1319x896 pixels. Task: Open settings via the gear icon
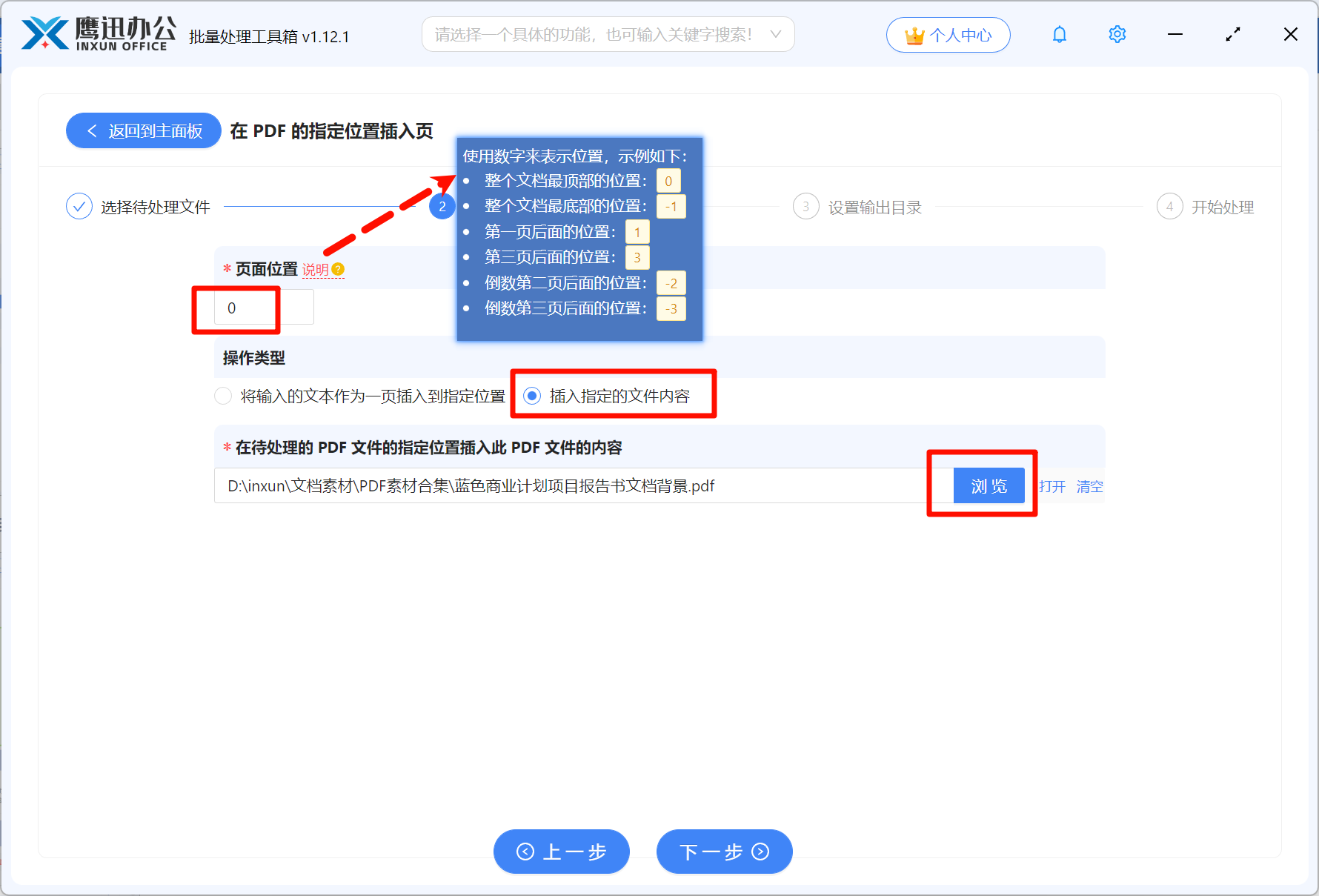[x=1117, y=35]
